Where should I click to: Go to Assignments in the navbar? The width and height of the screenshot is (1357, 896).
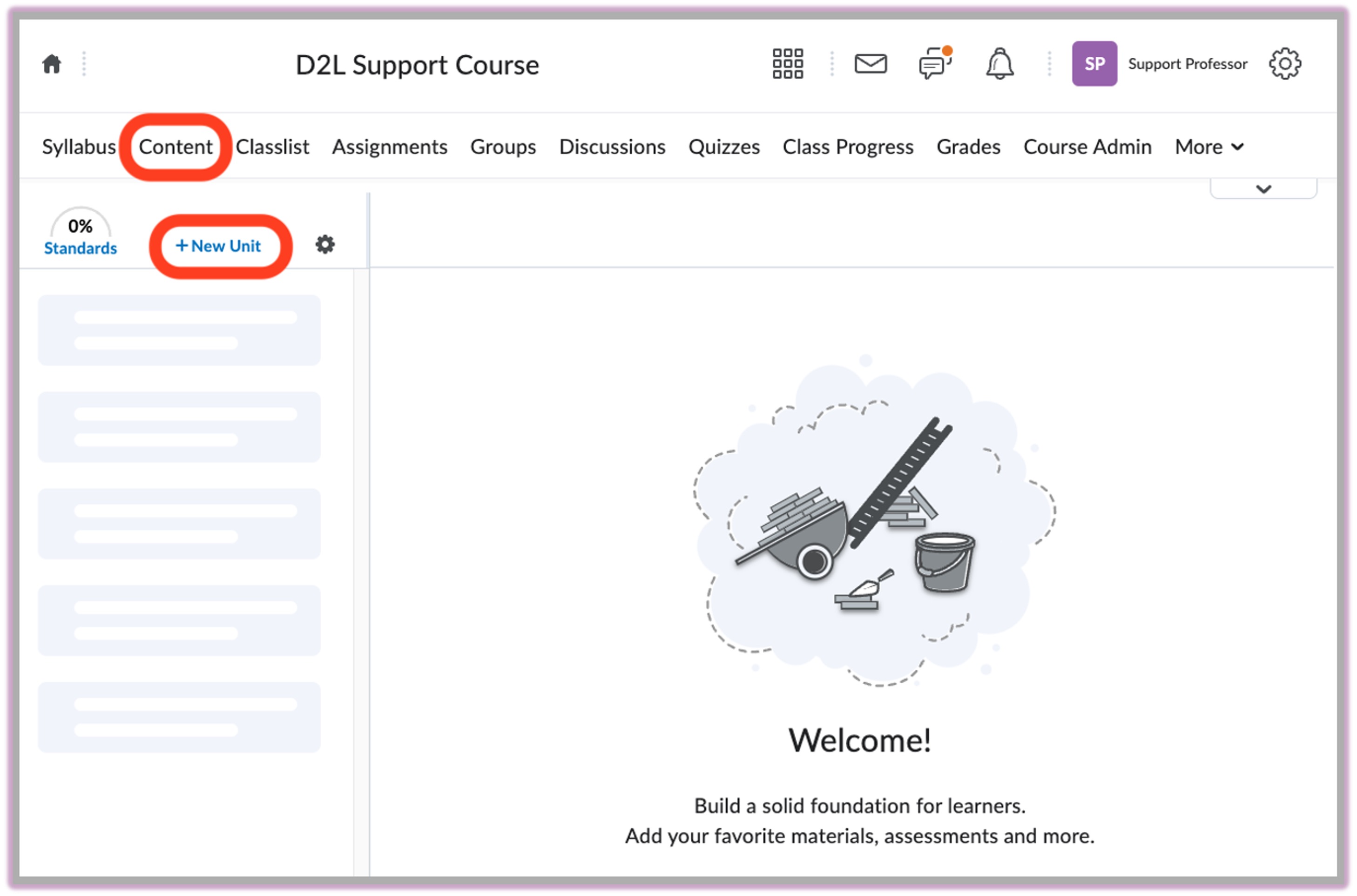click(x=390, y=147)
